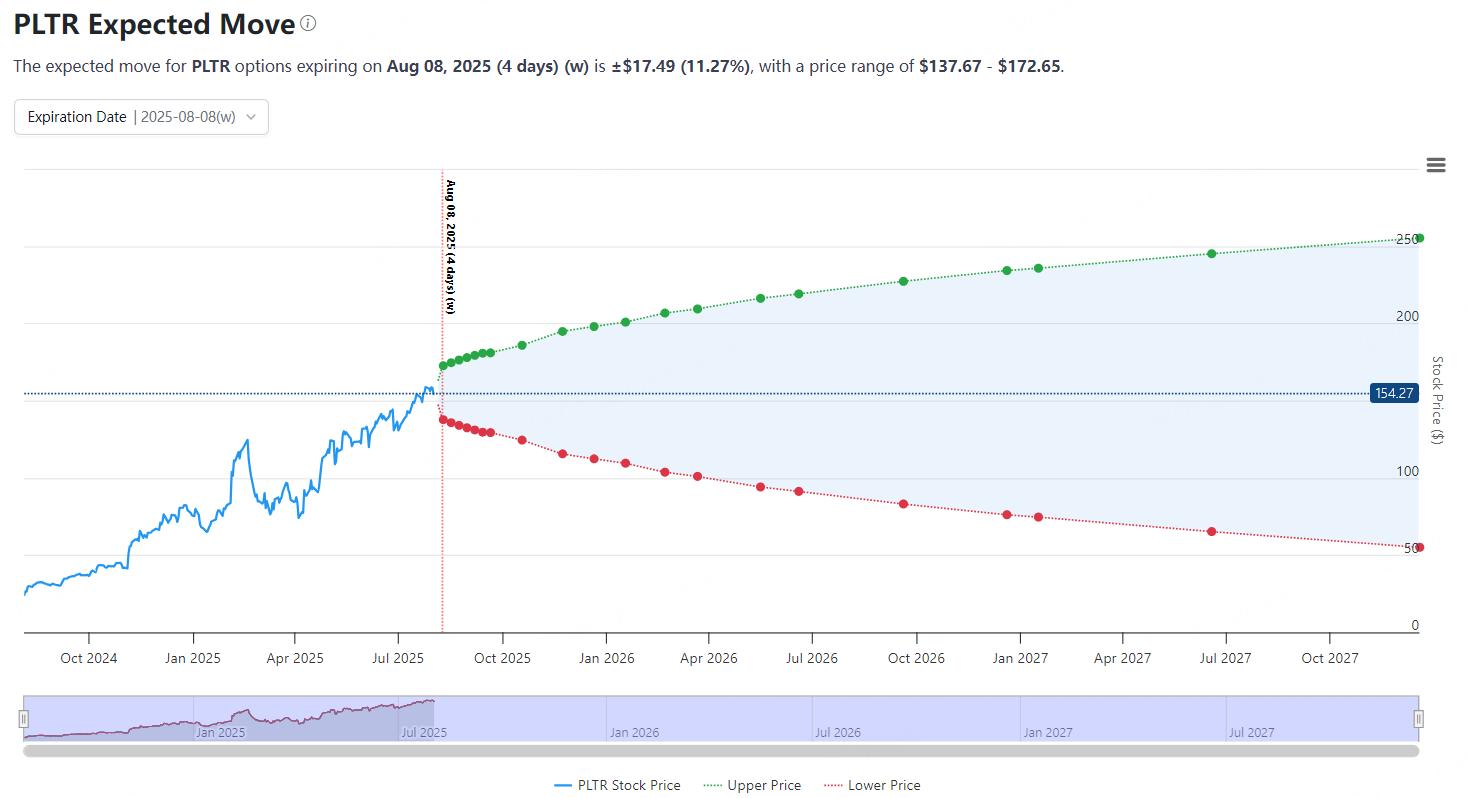
Task: Click the Jul 2026 label in the navigator
Action: pos(839,733)
